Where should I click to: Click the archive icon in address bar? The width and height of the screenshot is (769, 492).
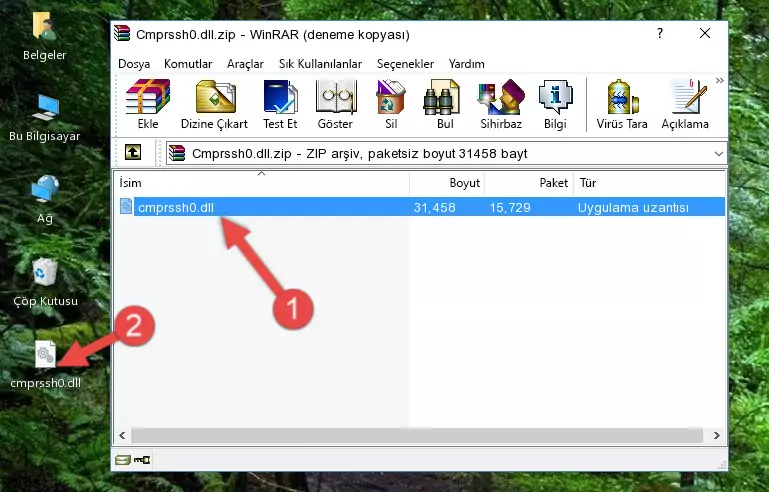(177, 154)
